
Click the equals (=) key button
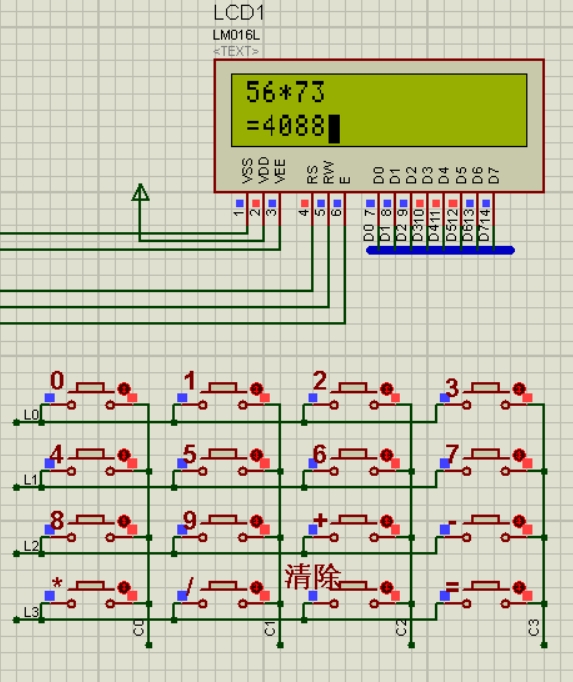[485, 586]
